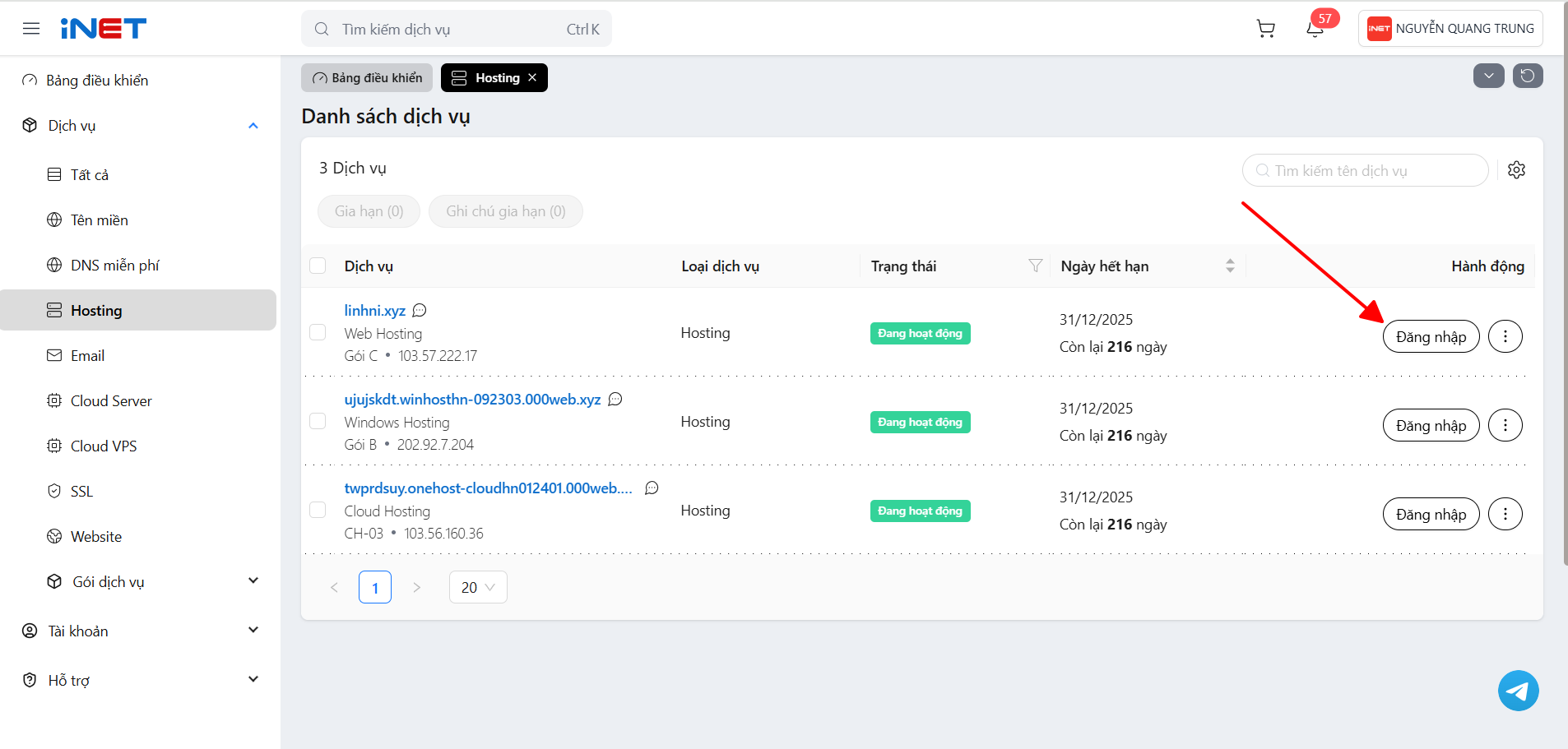Toggle the select-all services checkbox

click(318, 266)
